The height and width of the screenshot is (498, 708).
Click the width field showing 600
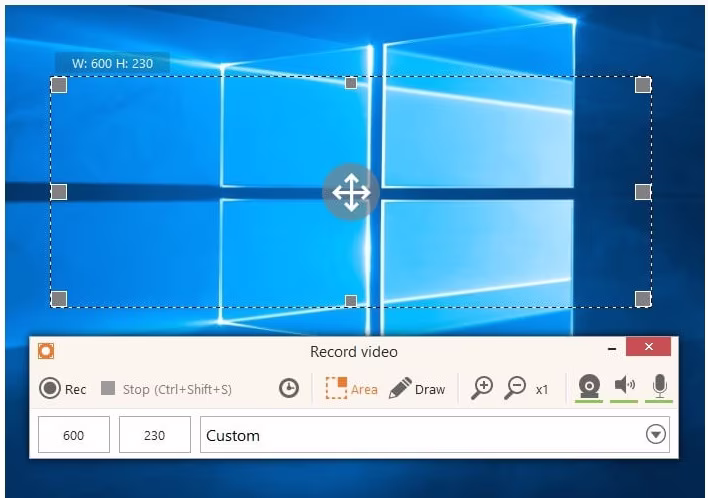(x=74, y=434)
